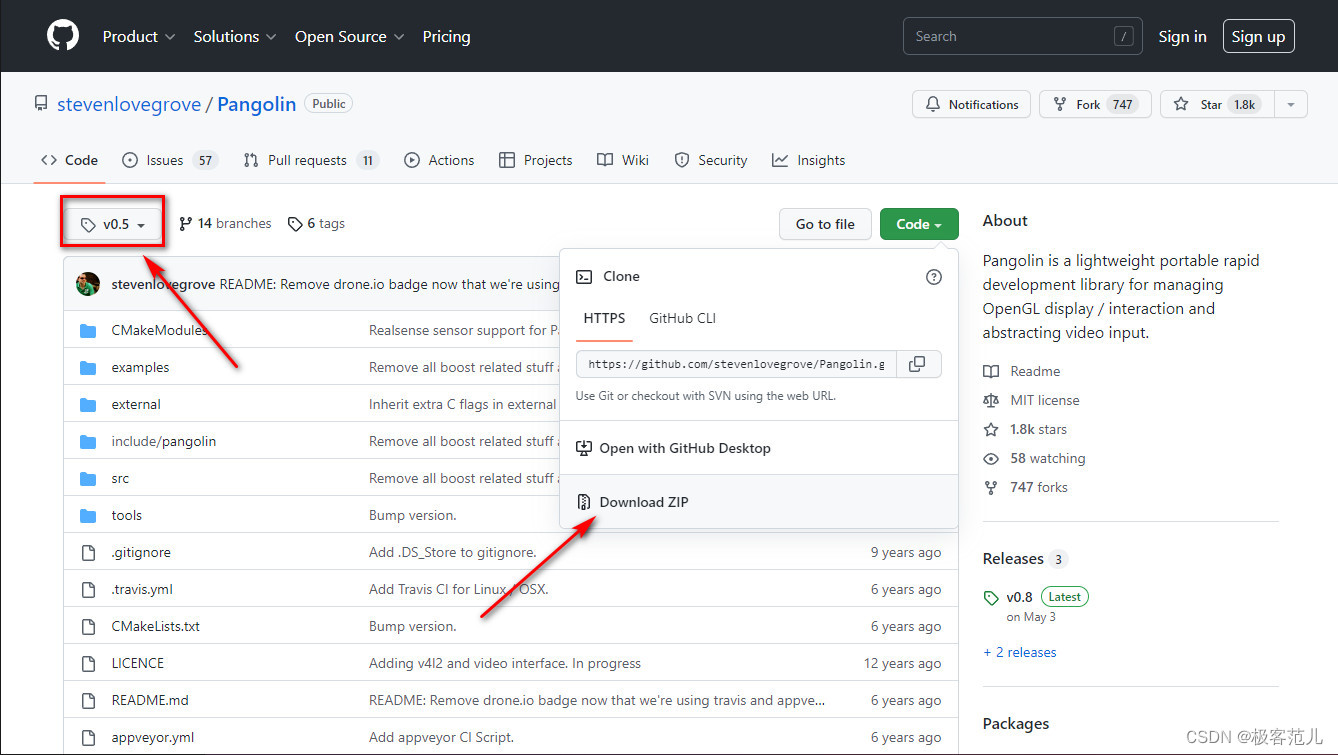Click the Download ZIP archive icon
The height and width of the screenshot is (755, 1338).
[584, 502]
